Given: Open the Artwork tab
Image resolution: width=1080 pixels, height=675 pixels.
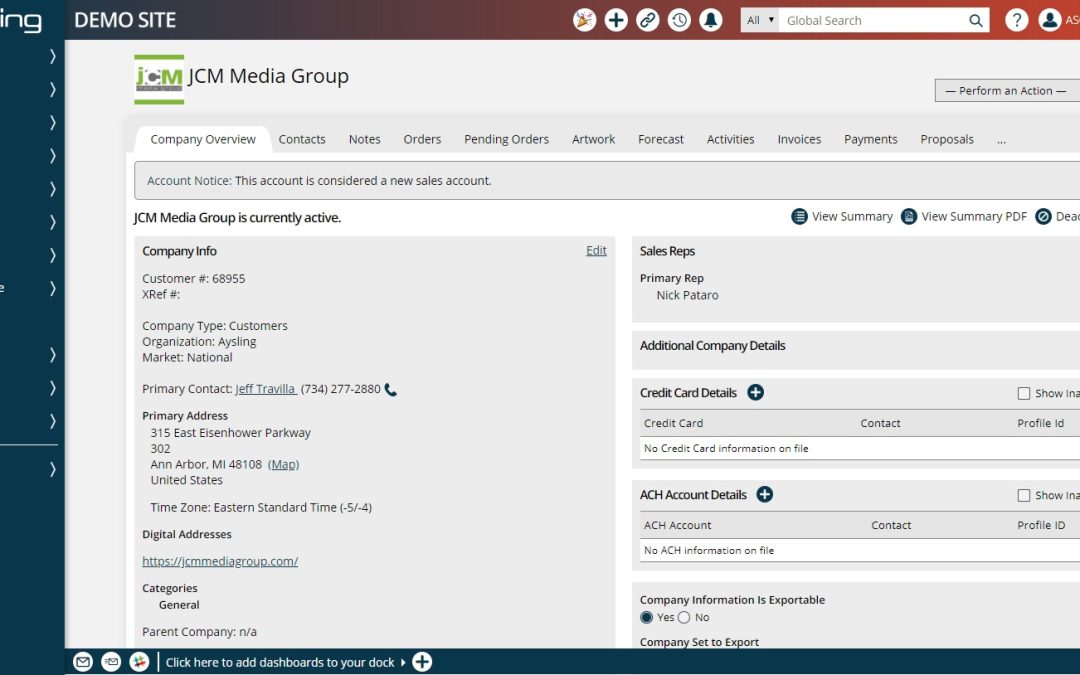Looking at the screenshot, I should (593, 139).
